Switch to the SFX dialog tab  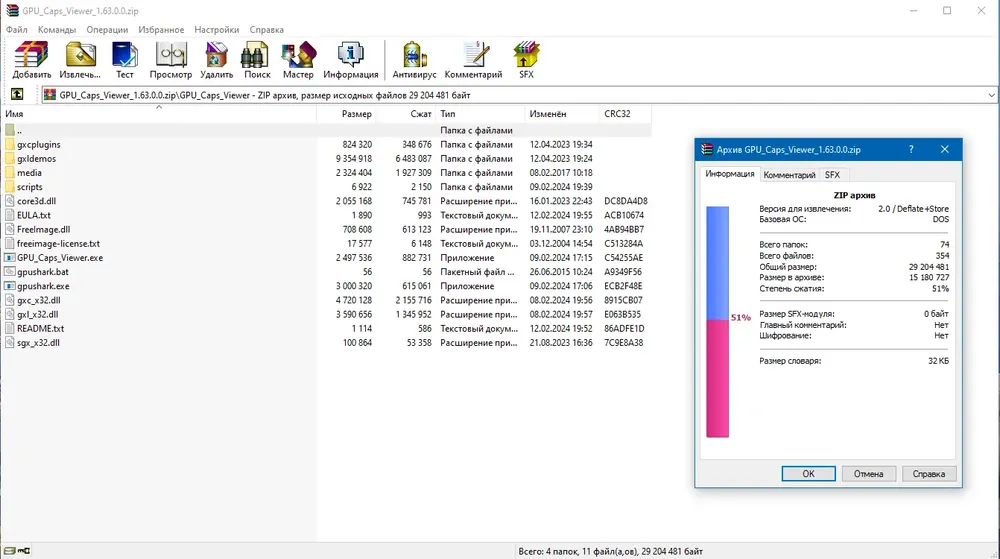pos(832,175)
